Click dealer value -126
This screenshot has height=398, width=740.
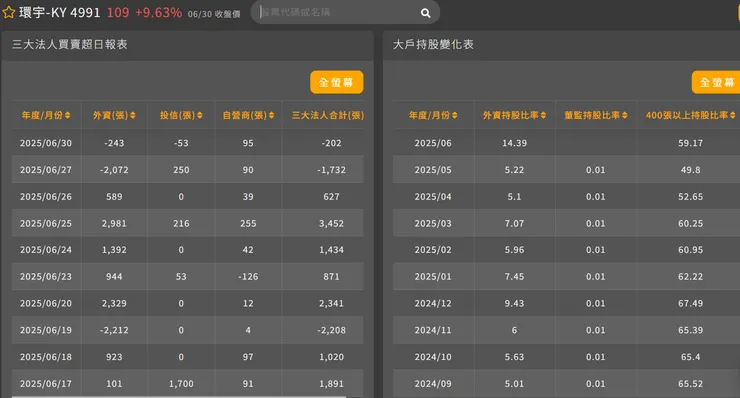tap(248, 277)
